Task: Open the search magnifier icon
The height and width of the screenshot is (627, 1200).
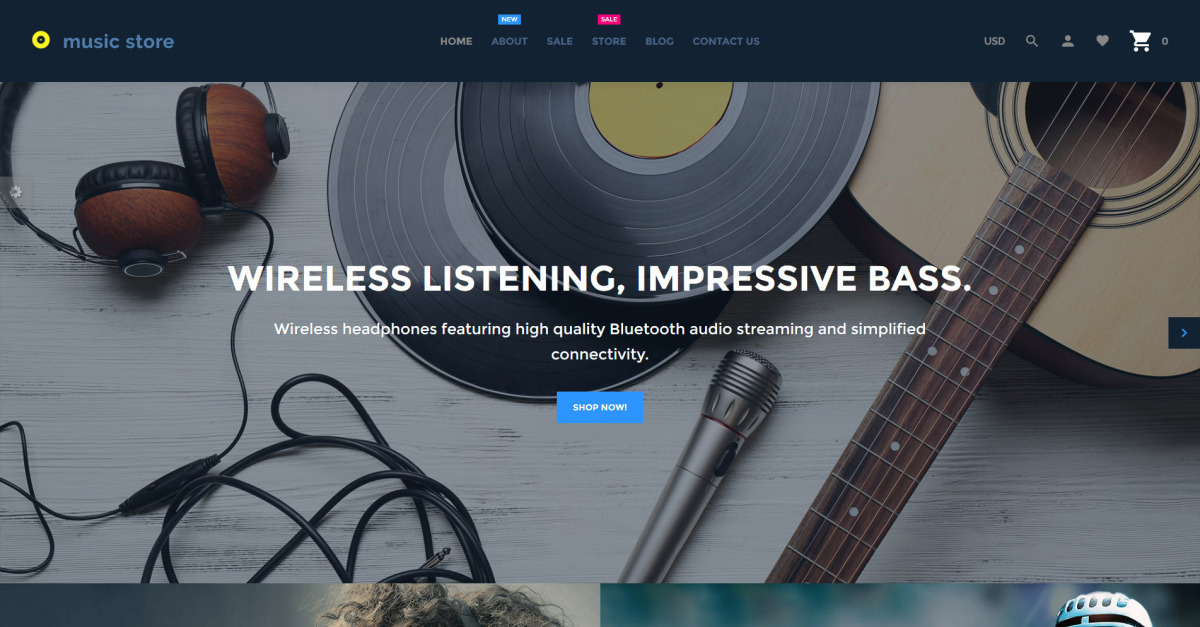Action: click(1032, 41)
